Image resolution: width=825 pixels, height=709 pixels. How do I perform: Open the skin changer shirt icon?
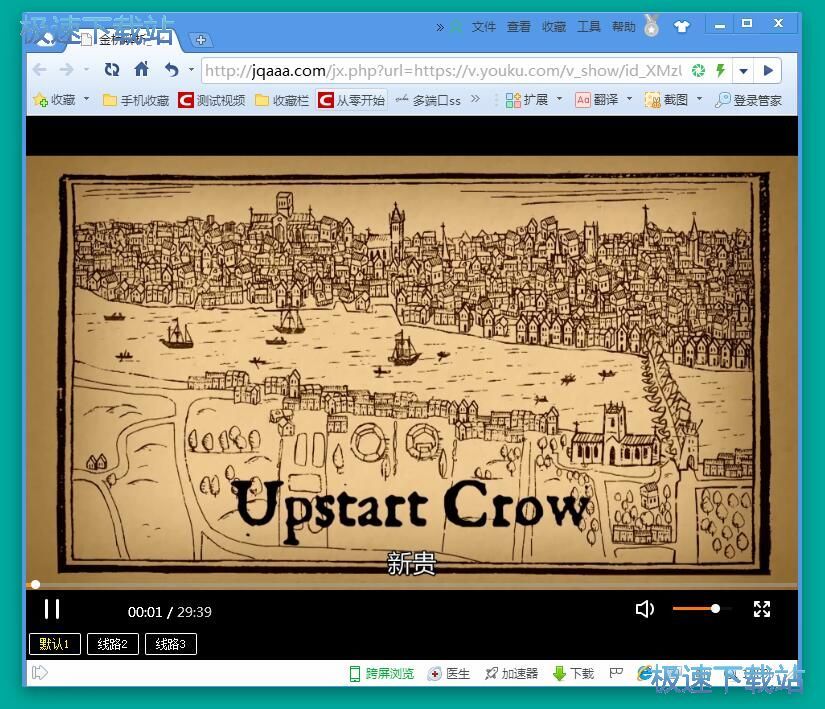682,26
